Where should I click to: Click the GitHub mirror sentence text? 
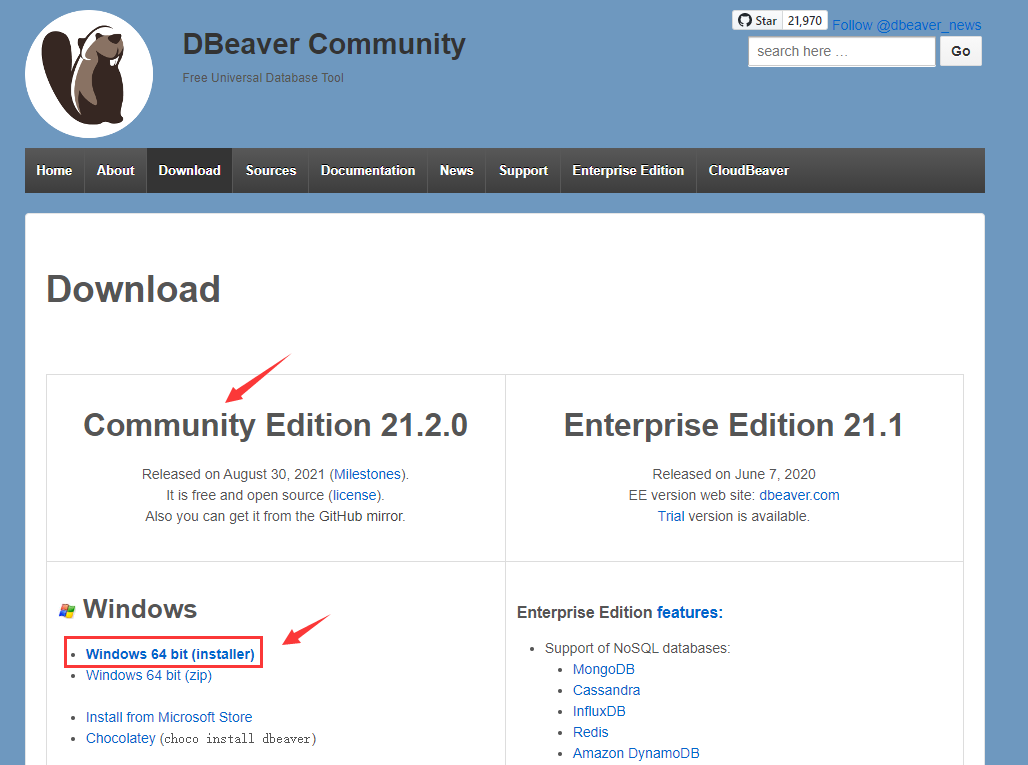[275, 516]
